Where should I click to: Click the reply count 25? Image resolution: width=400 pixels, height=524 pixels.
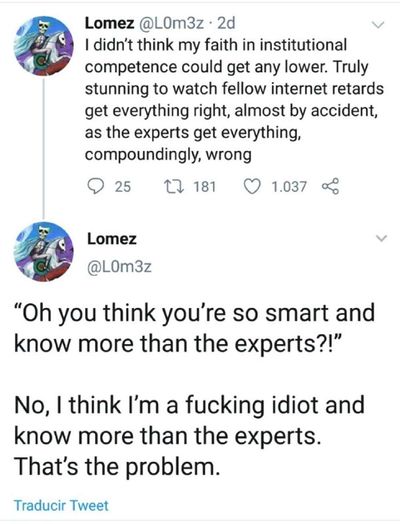123,186
